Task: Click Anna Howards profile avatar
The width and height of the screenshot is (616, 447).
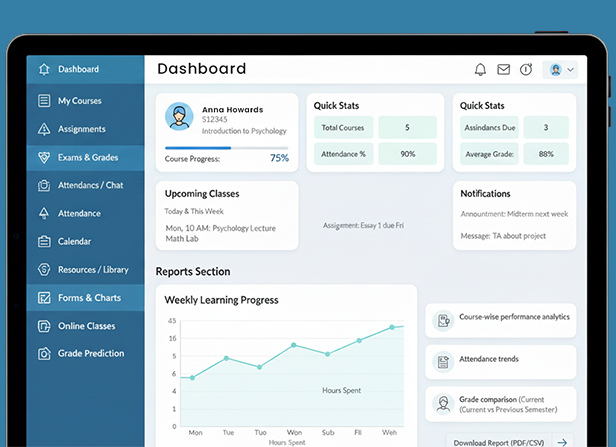Action: [180, 118]
